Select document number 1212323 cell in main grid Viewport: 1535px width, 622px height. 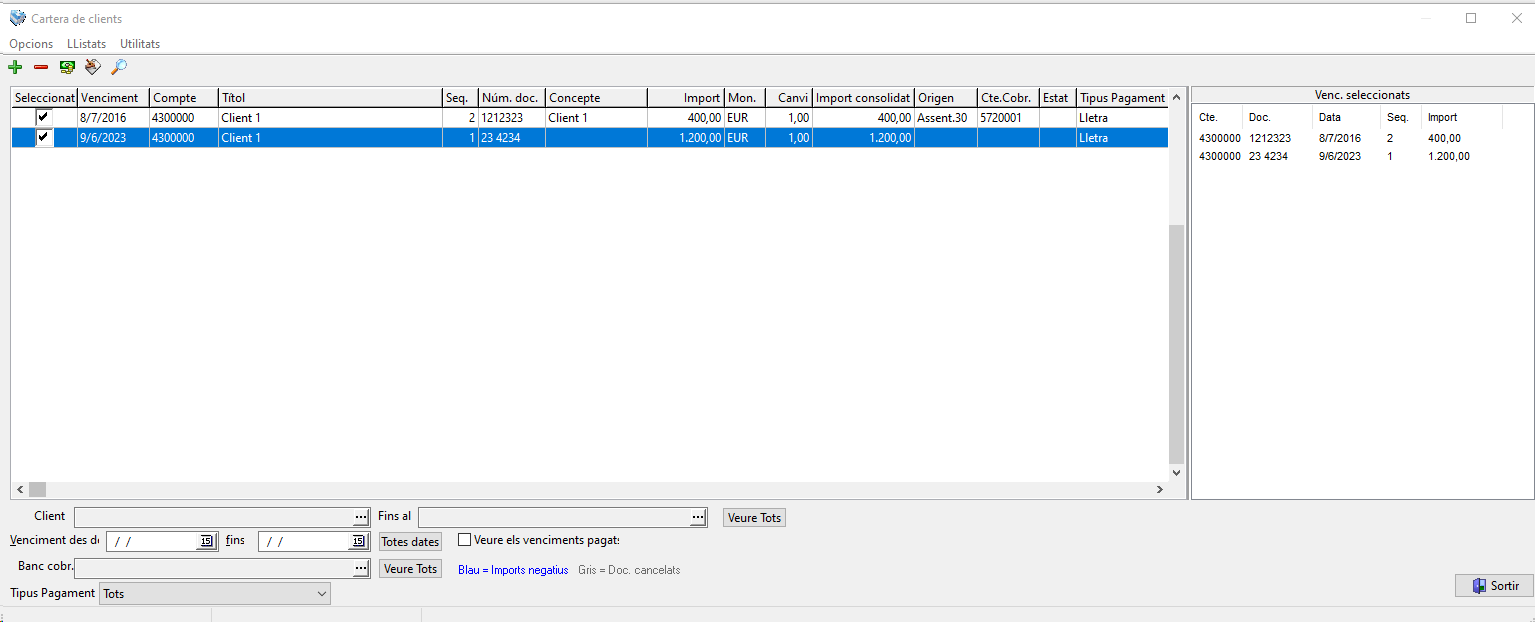[x=512, y=118]
